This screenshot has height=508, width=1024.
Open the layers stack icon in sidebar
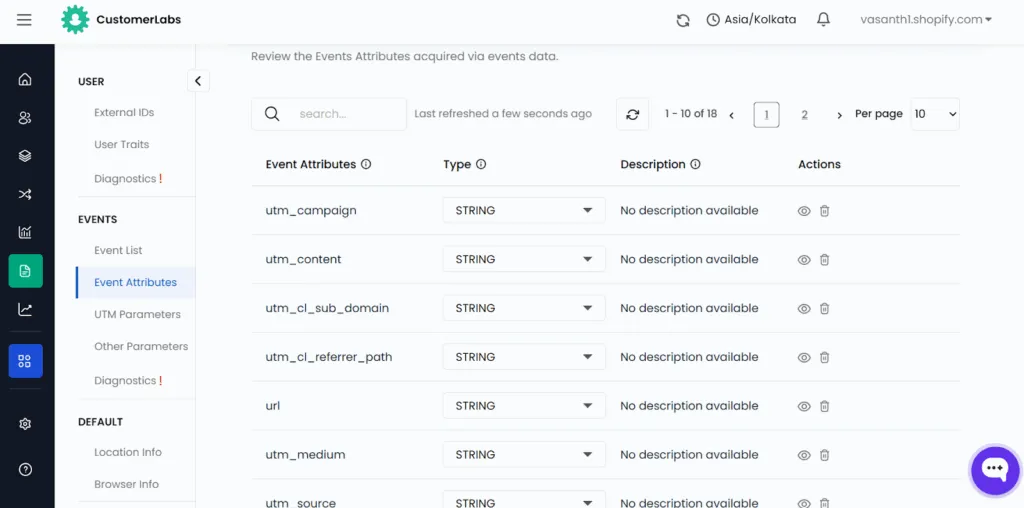(x=25, y=156)
